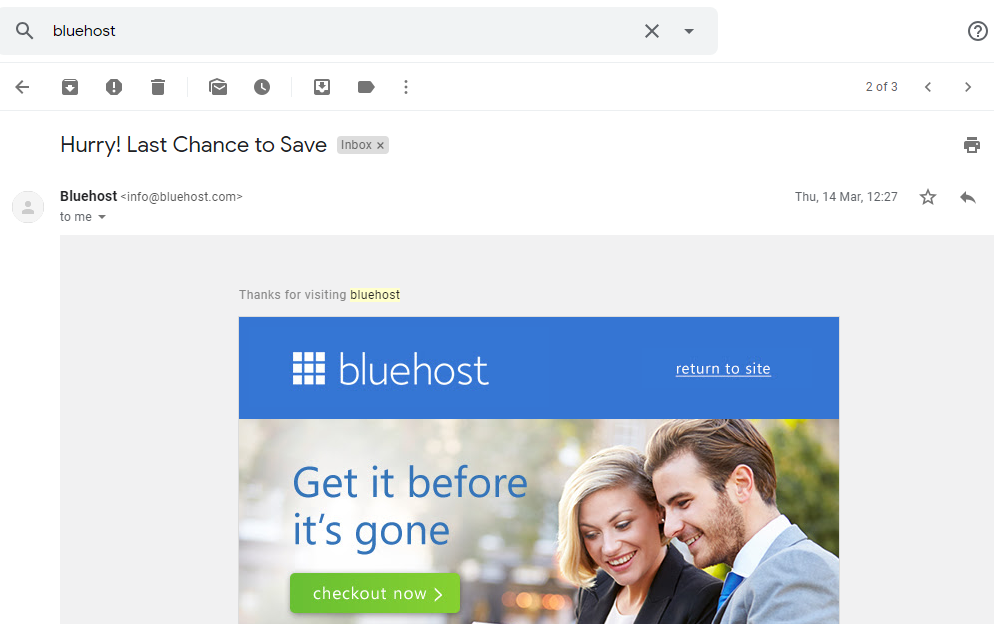Image resolution: width=994 pixels, height=624 pixels.
Task: Show search options dropdown arrow
Action: point(689,31)
